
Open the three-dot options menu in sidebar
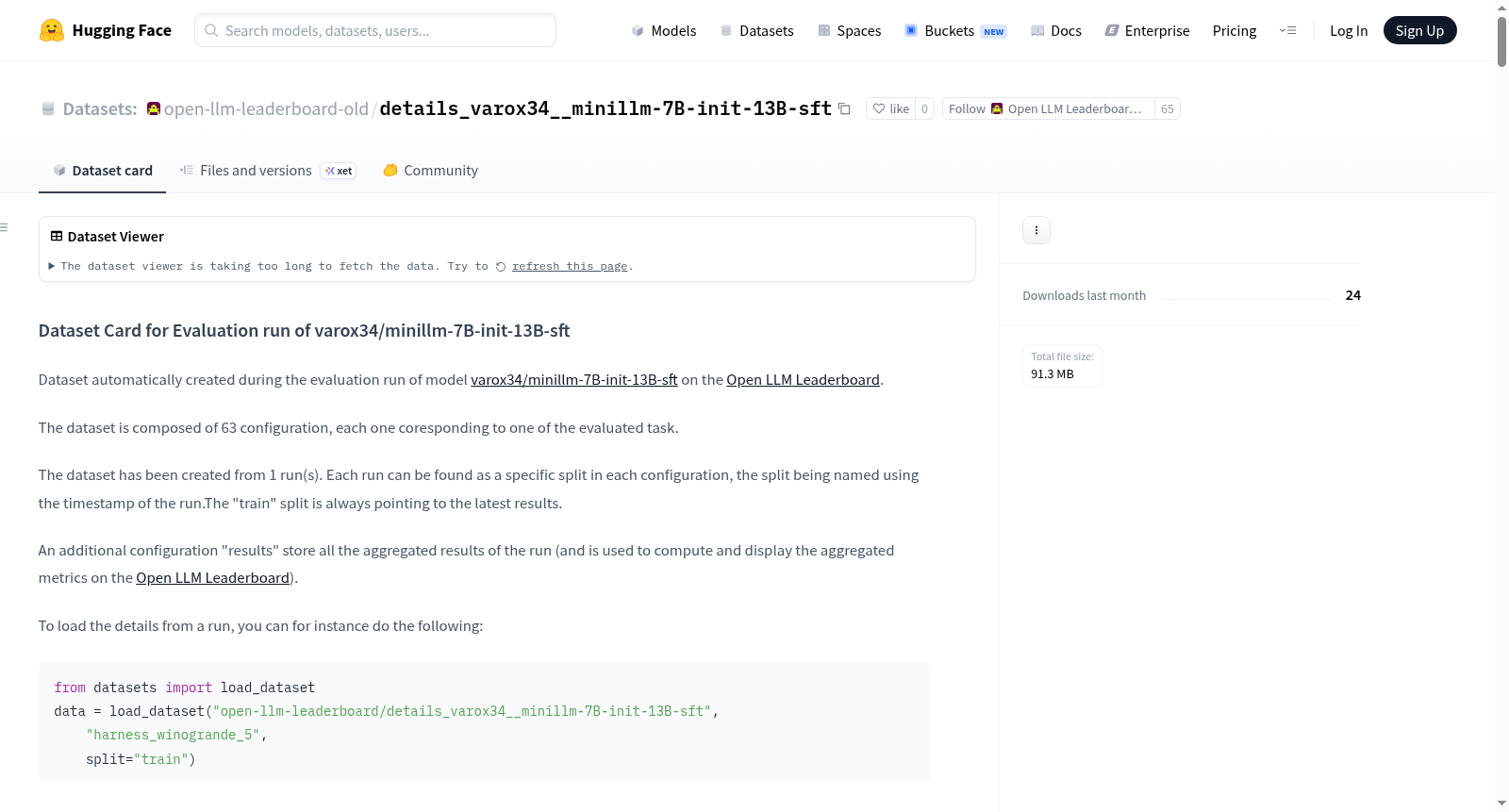pos(1036,230)
